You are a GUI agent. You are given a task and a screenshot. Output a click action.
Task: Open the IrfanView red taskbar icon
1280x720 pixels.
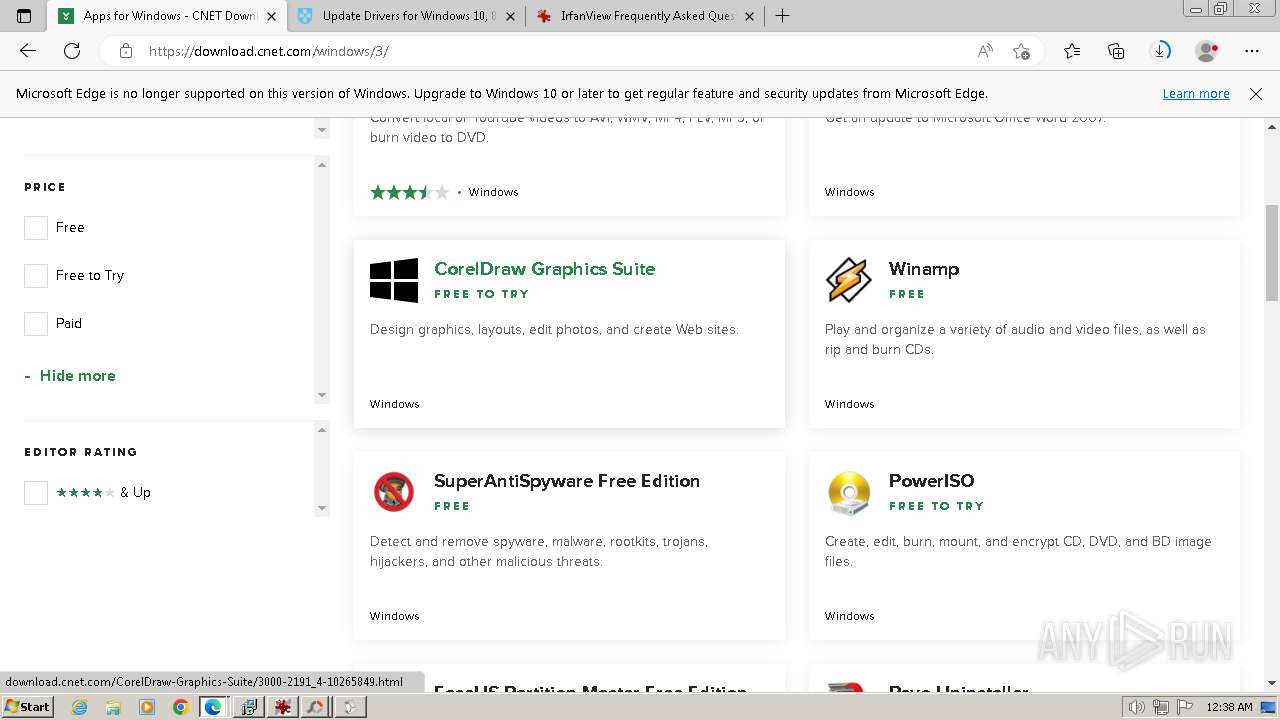pyautogui.click(x=283, y=707)
